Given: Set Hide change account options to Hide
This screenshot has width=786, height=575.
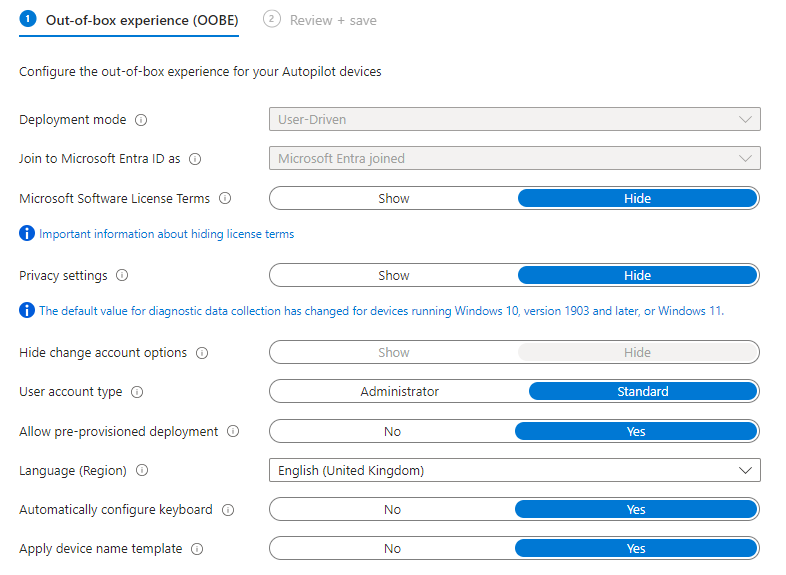Looking at the screenshot, I should 637,352.
